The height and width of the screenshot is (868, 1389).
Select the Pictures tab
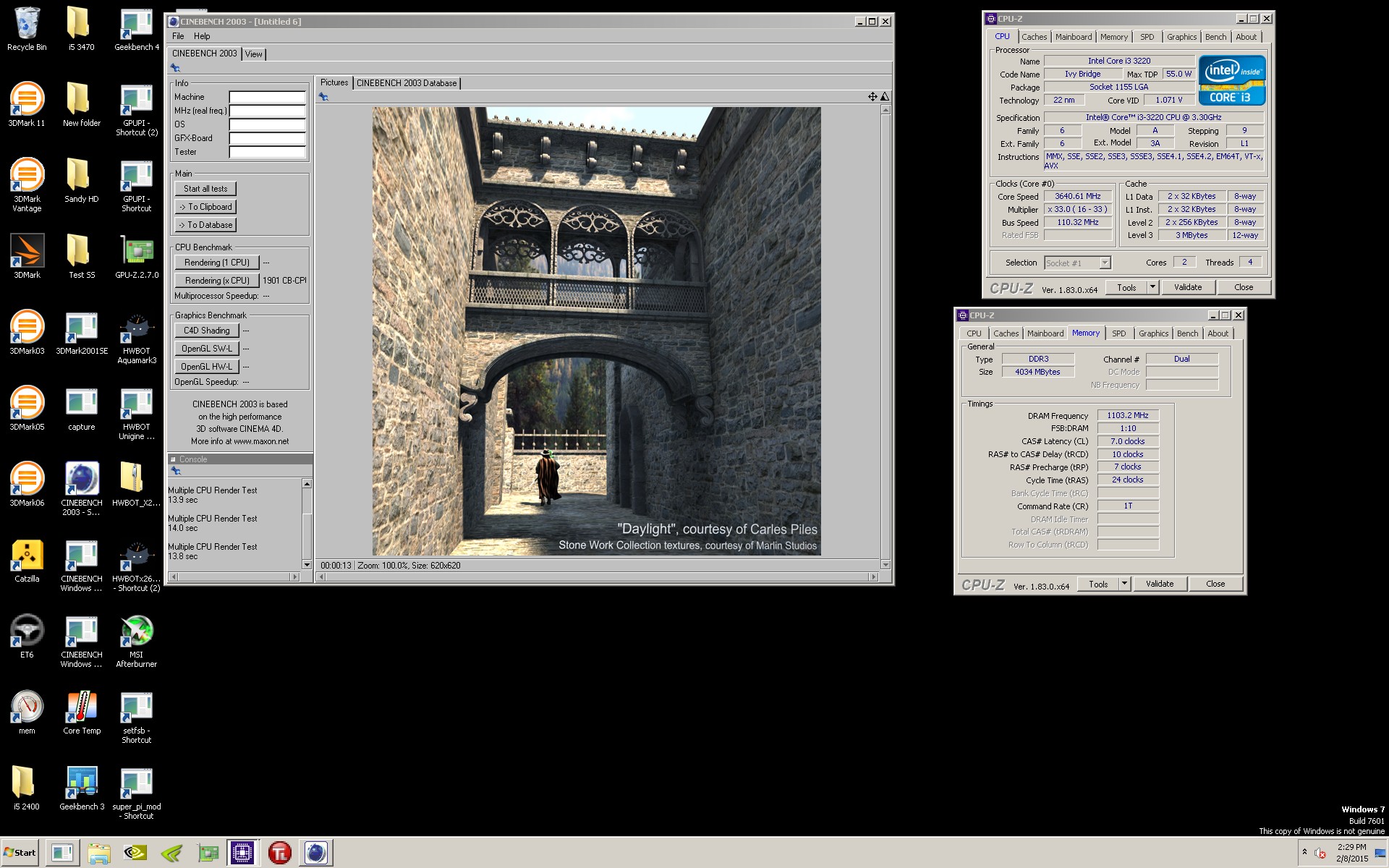[x=334, y=82]
